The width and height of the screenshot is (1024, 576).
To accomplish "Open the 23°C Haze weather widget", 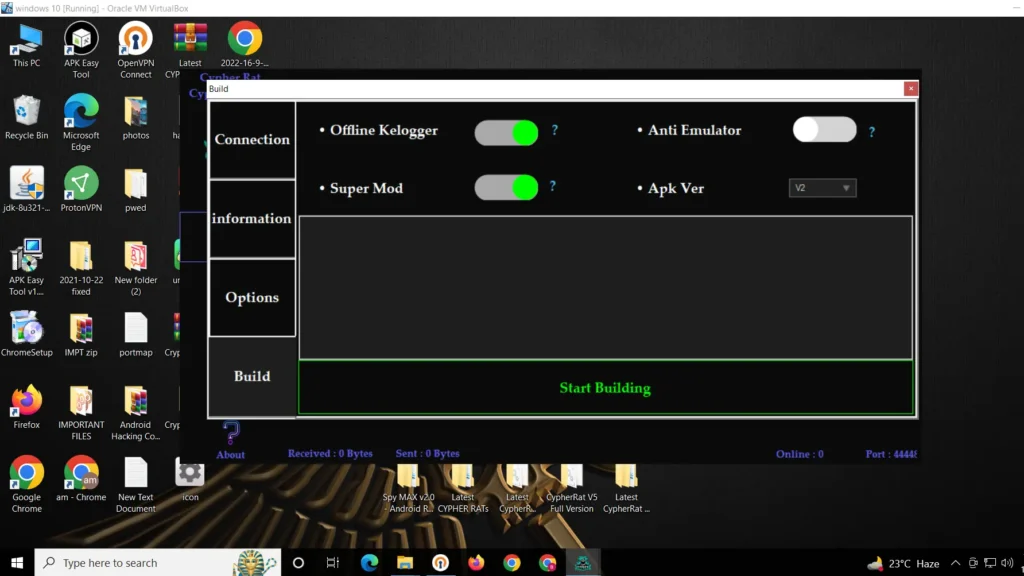I will pyautogui.click(x=903, y=563).
